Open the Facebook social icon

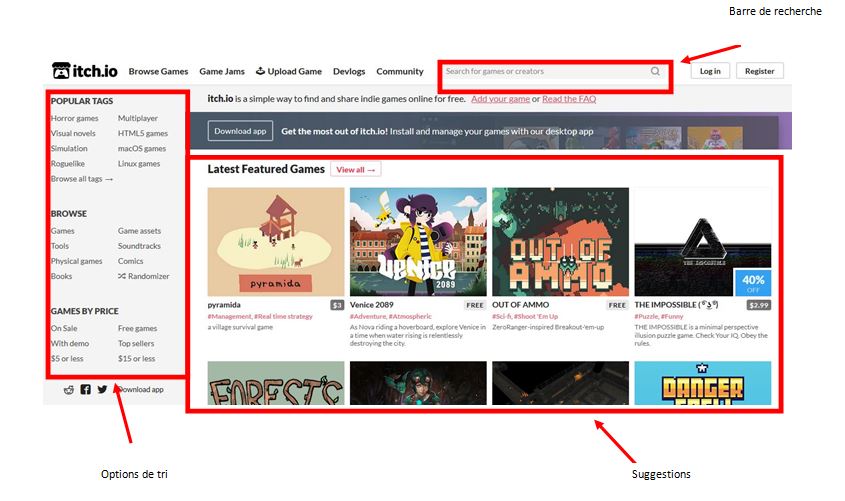coord(85,389)
